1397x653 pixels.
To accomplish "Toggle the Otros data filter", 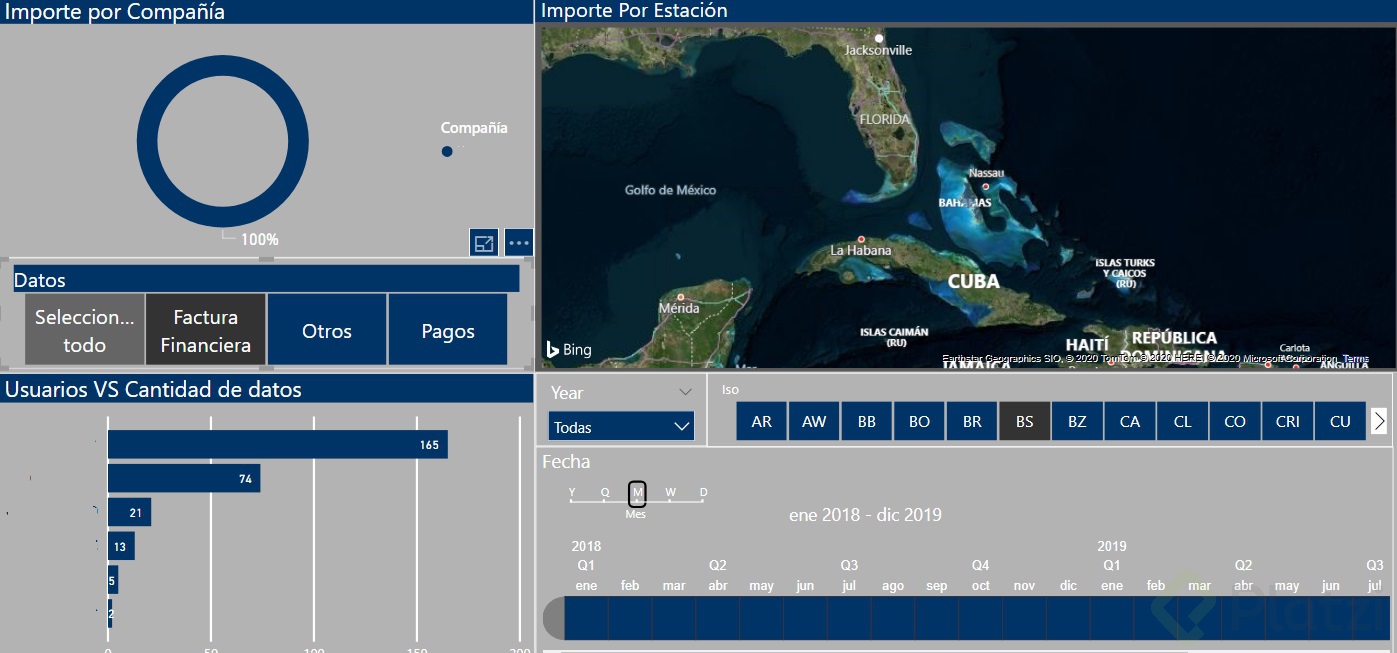I will 327,330.
